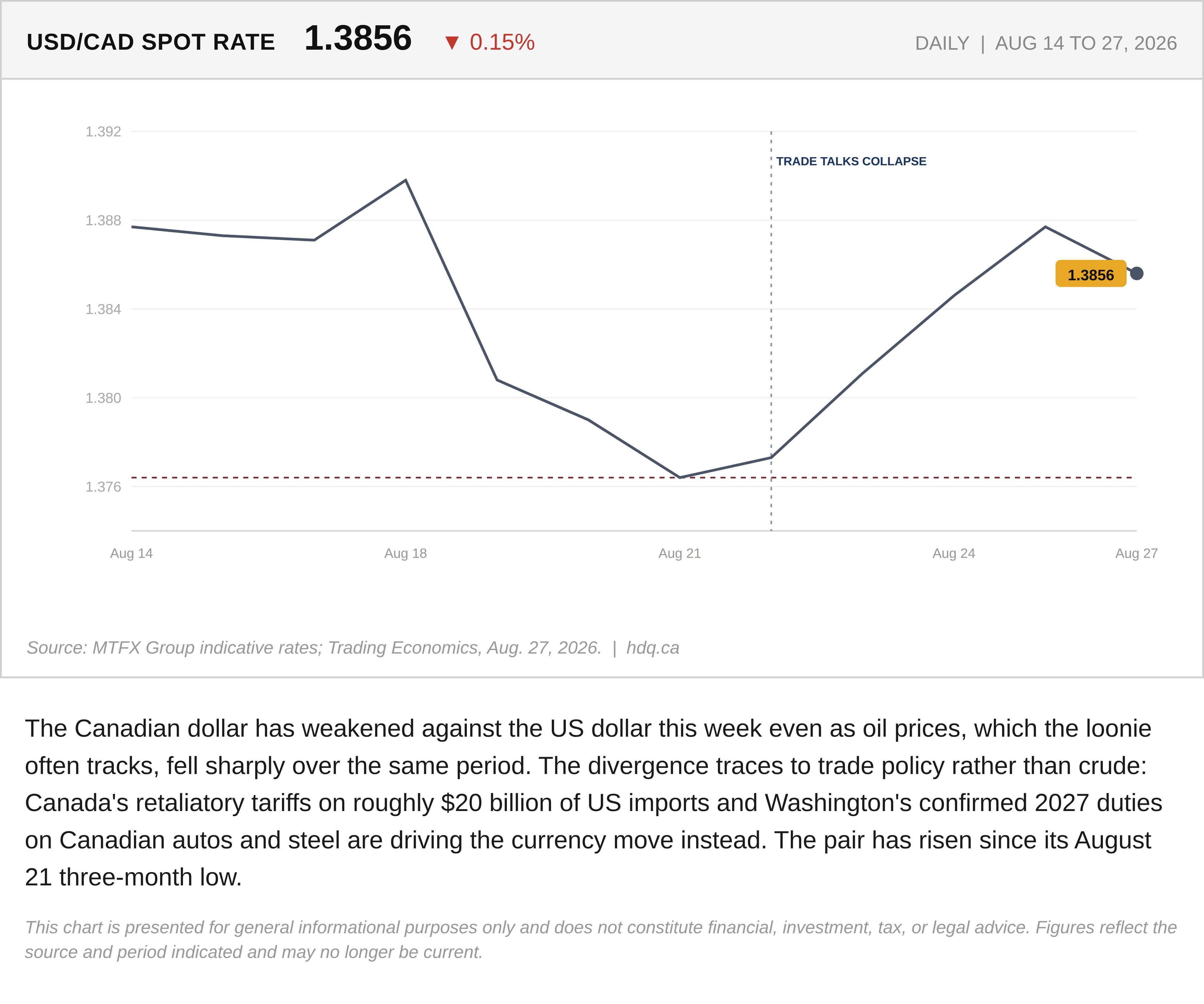The image size is (1204, 1004).
Task: Click the 1.392 y-axis tick label
Action: coord(103,132)
